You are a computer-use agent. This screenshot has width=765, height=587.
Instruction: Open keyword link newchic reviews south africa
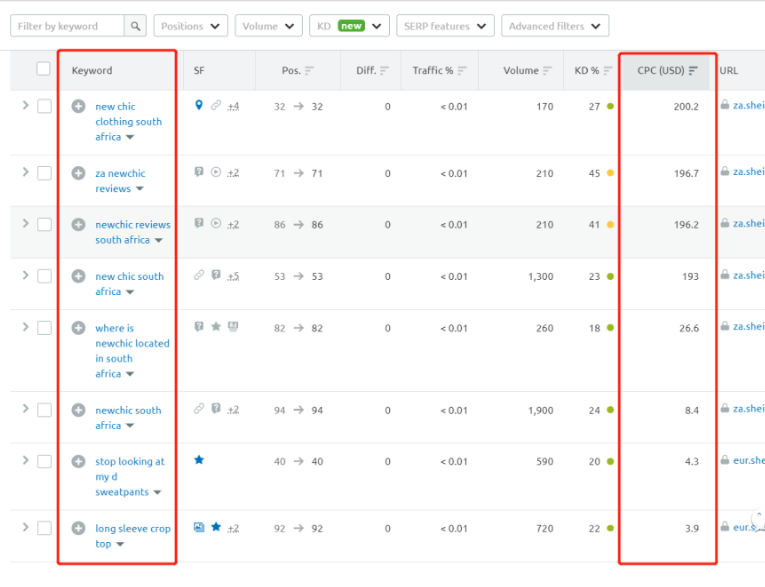point(133,232)
